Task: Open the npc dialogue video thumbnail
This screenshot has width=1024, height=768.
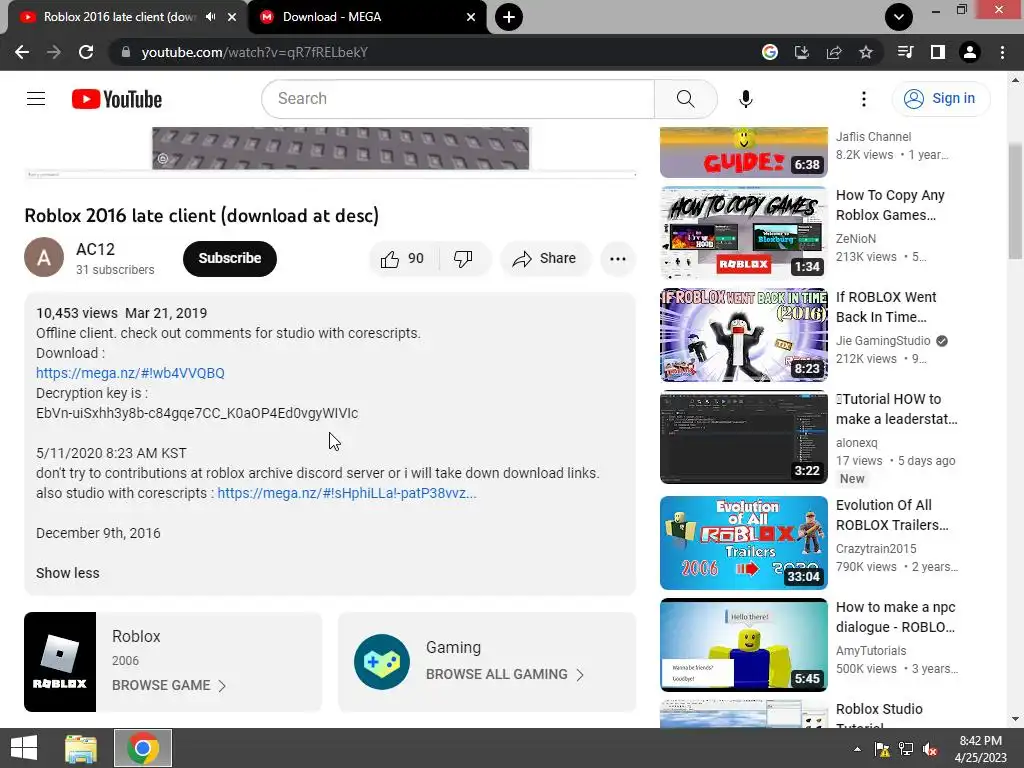Action: 743,645
